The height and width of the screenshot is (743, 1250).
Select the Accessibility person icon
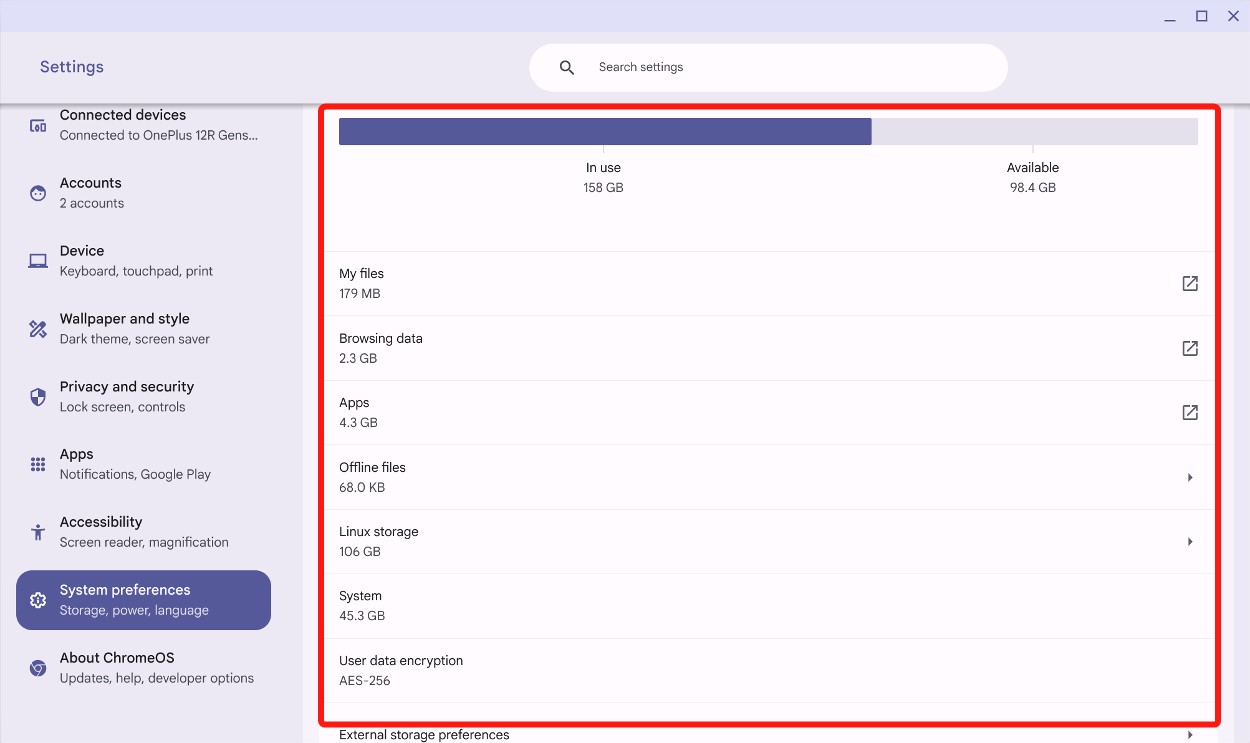(37, 531)
